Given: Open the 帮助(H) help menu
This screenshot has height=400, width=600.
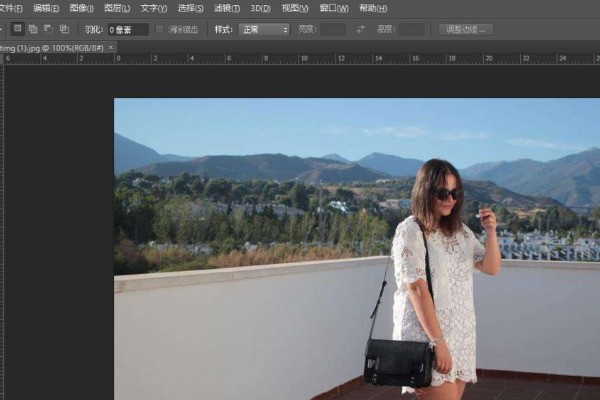Looking at the screenshot, I should tap(374, 8).
